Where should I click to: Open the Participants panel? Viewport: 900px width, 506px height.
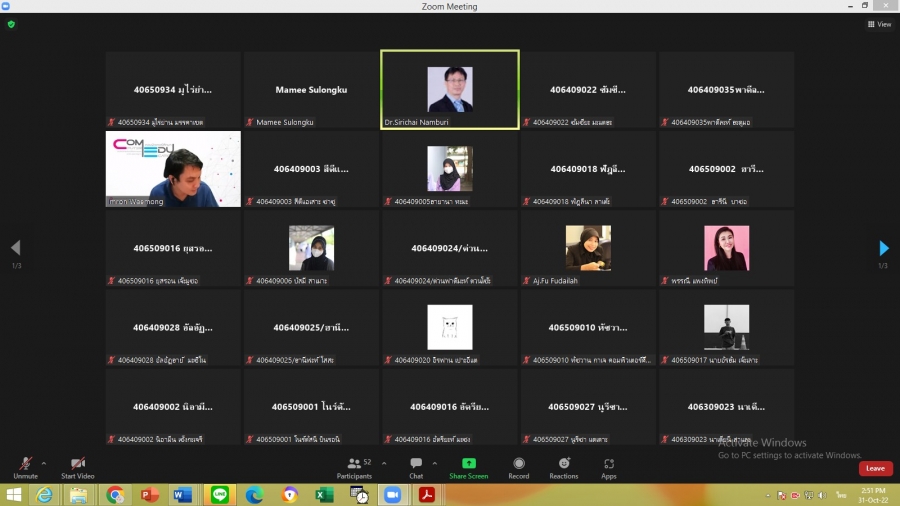tap(354, 466)
